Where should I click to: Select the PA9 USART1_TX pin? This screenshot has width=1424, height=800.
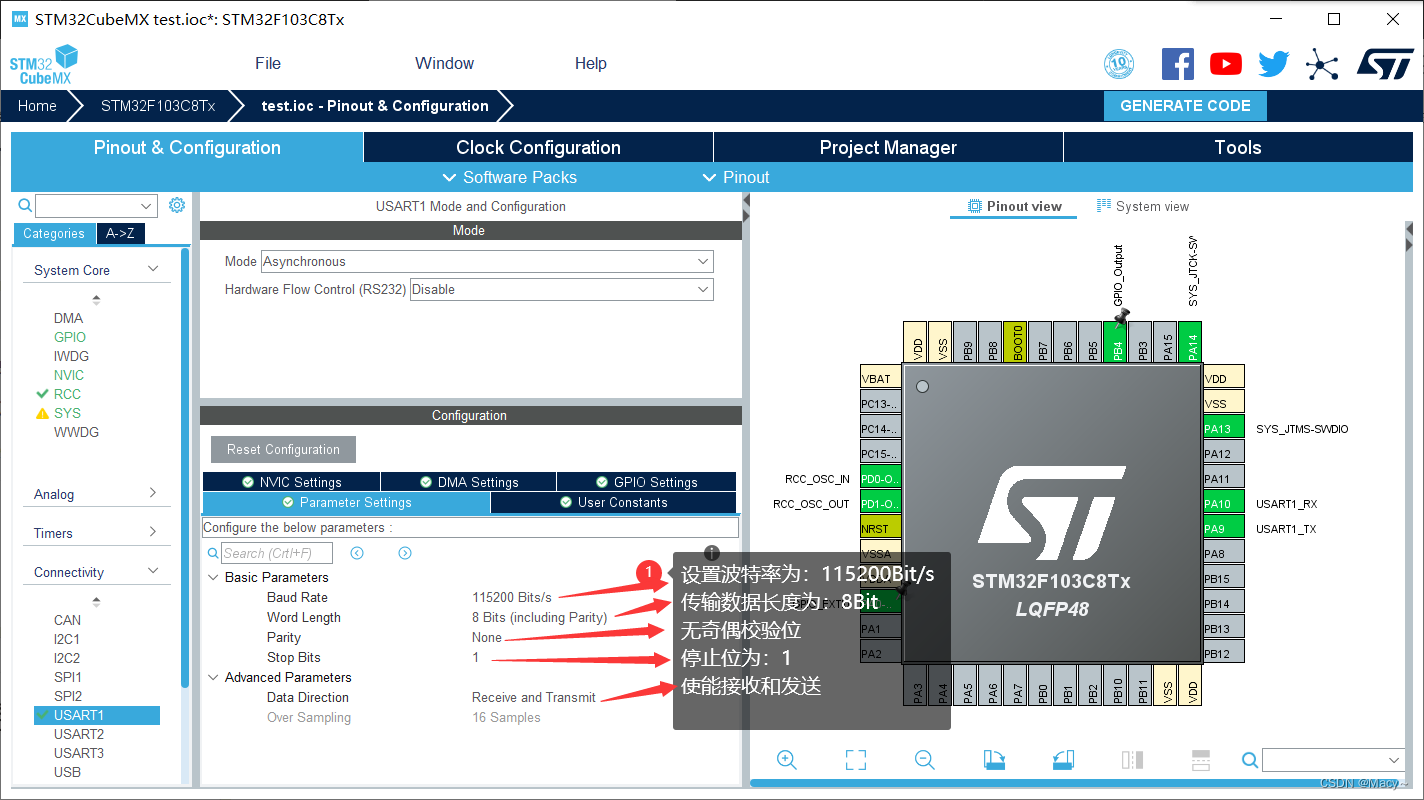click(1224, 528)
